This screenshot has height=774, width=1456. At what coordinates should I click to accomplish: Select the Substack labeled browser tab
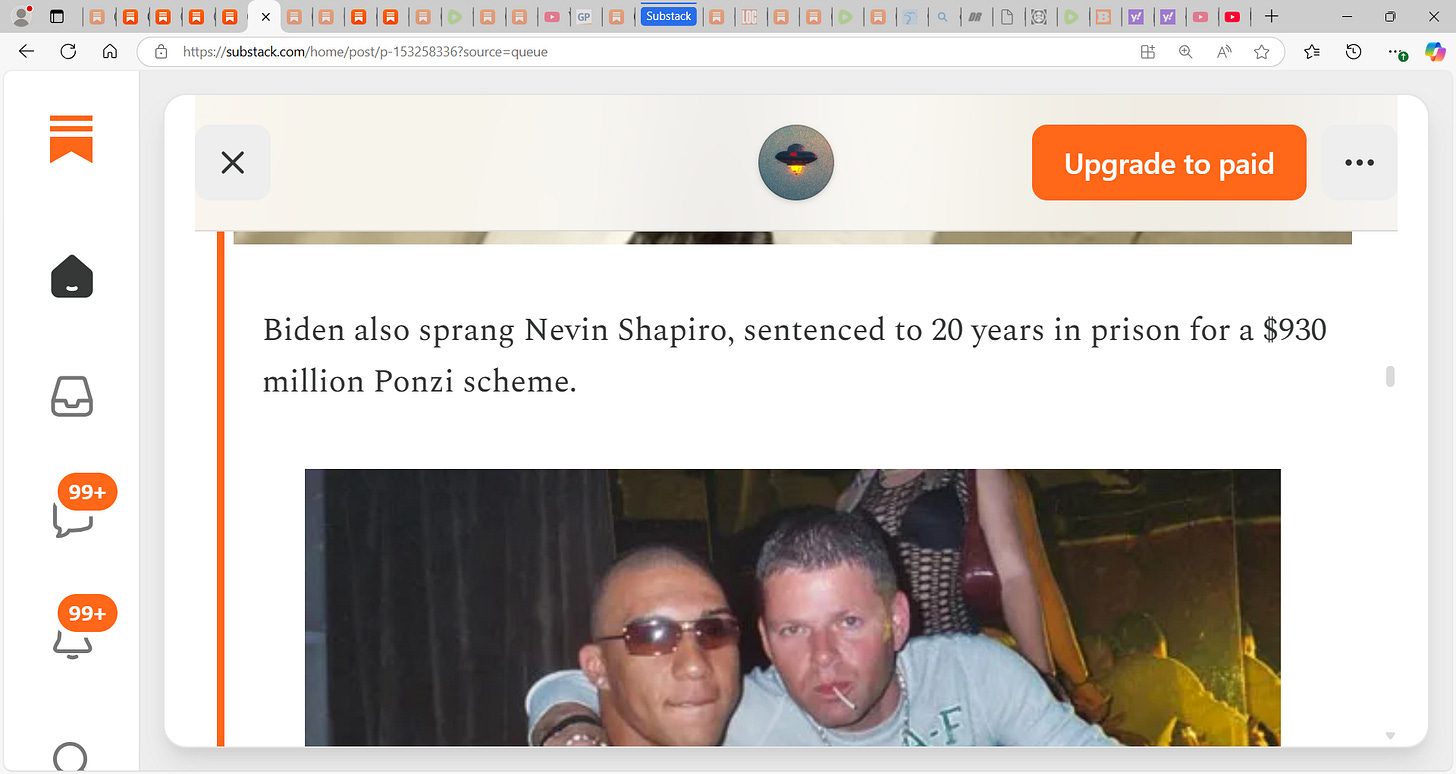(x=668, y=16)
